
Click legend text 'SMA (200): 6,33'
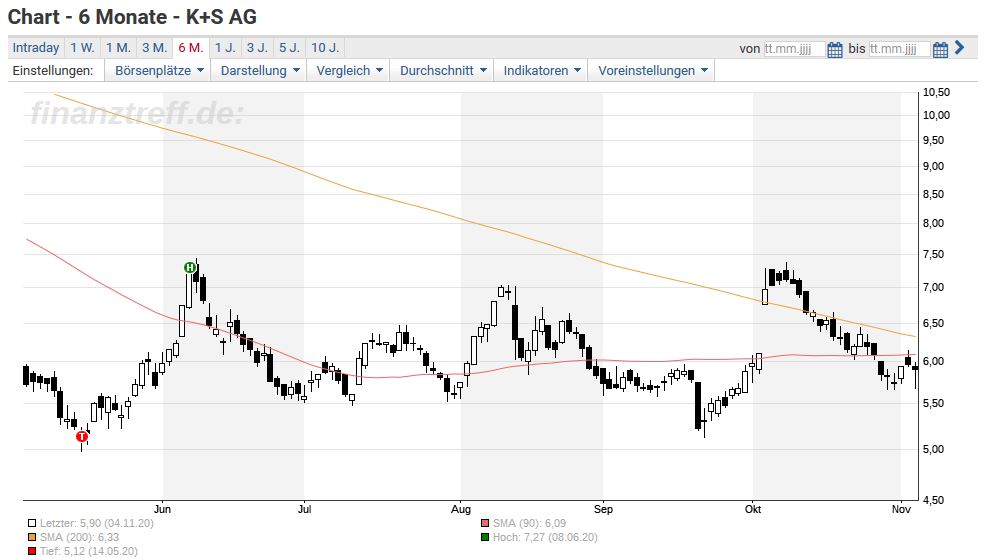click(79, 537)
